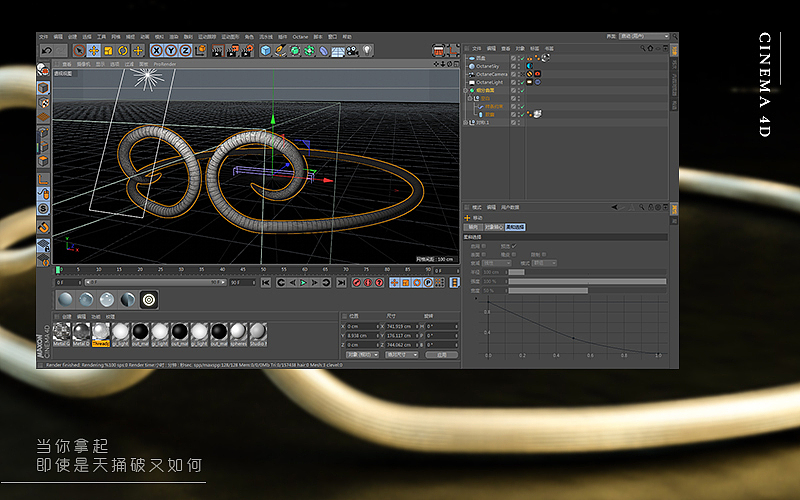Open the Render Settings clapperboard with gear
The image size is (800, 500).
coord(247,51)
